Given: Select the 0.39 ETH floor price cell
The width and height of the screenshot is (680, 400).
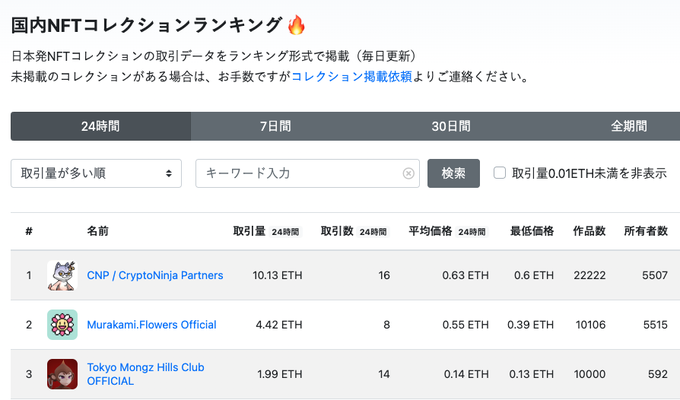Looking at the screenshot, I should coord(530,325).
